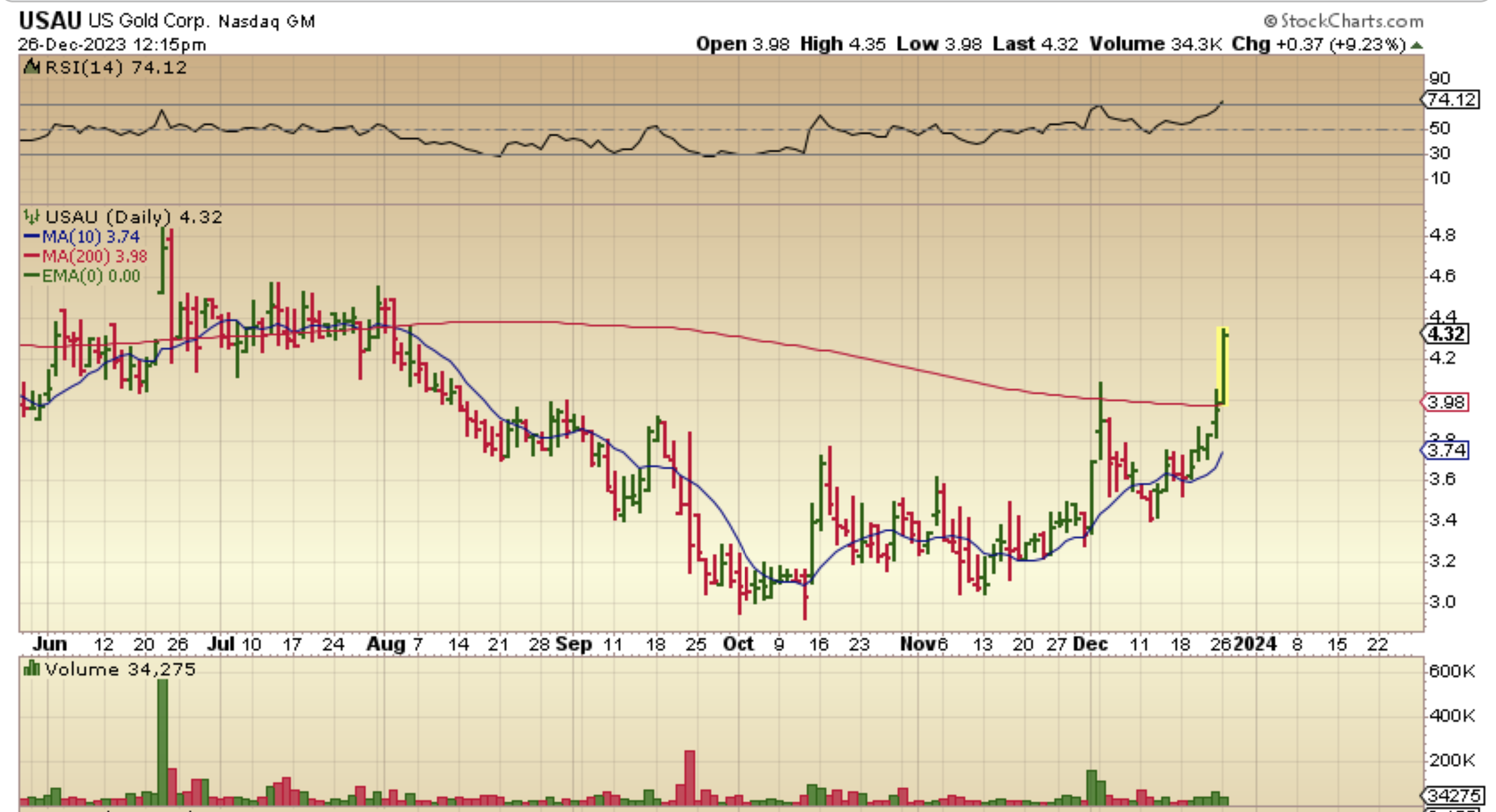Click the green EMA(0) legend line
The height and width of the screenshot is (812, 1496).
click(x=31, y=276)
